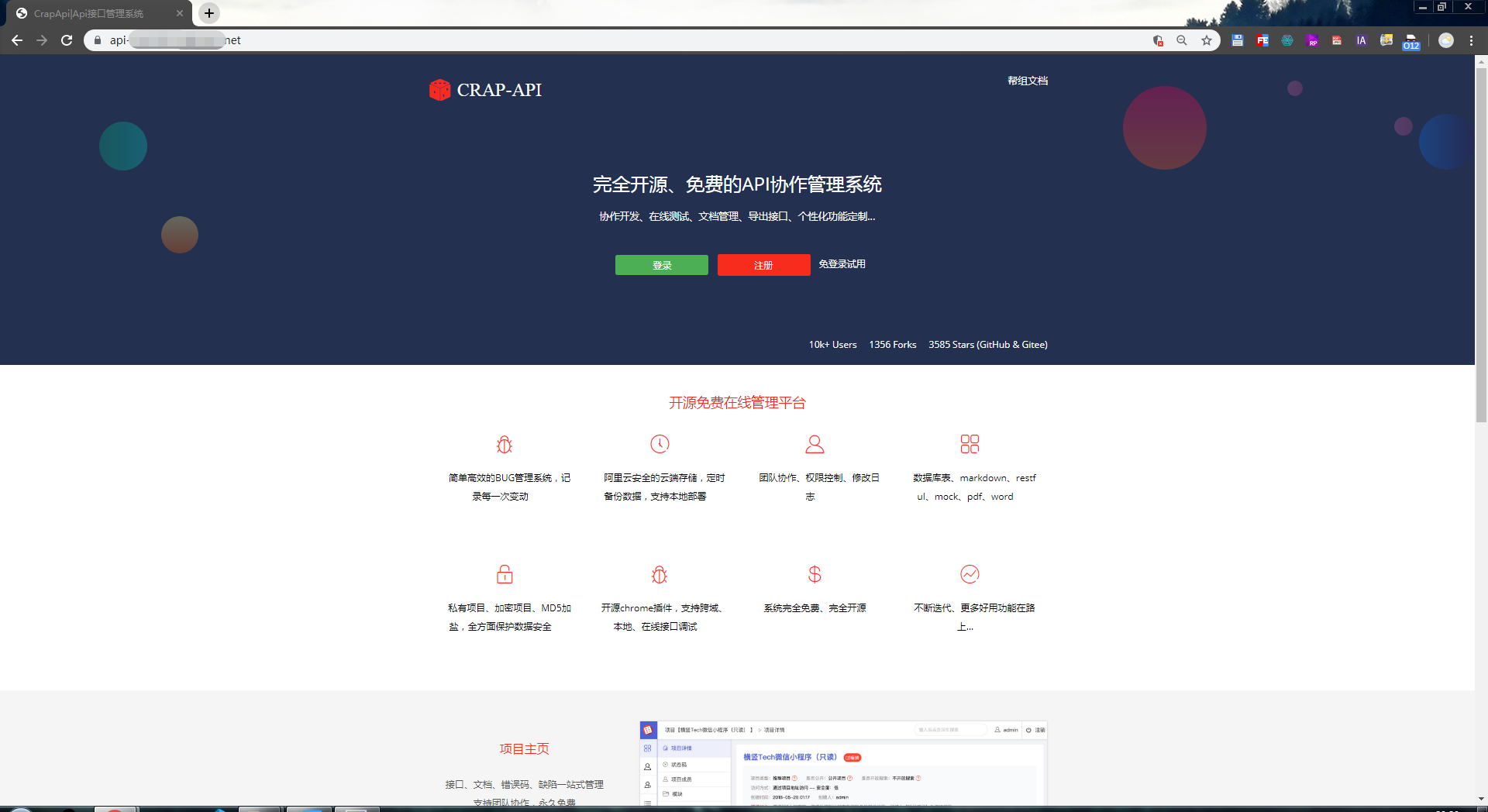View site info via address bar lock icon
Viewport: 1488px width, 812px height.
98,40
